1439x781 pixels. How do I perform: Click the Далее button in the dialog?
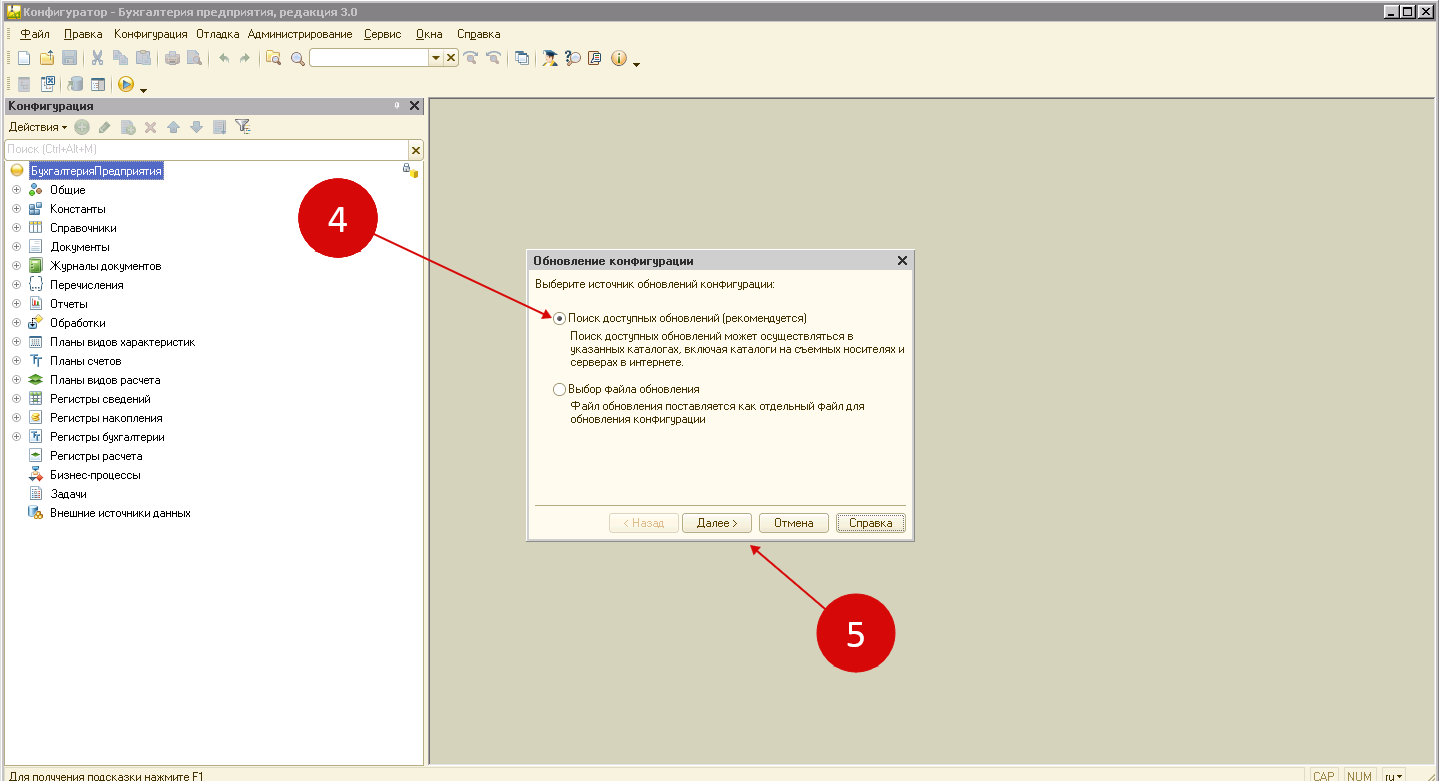pyautogui.click(x=717, y=523)
